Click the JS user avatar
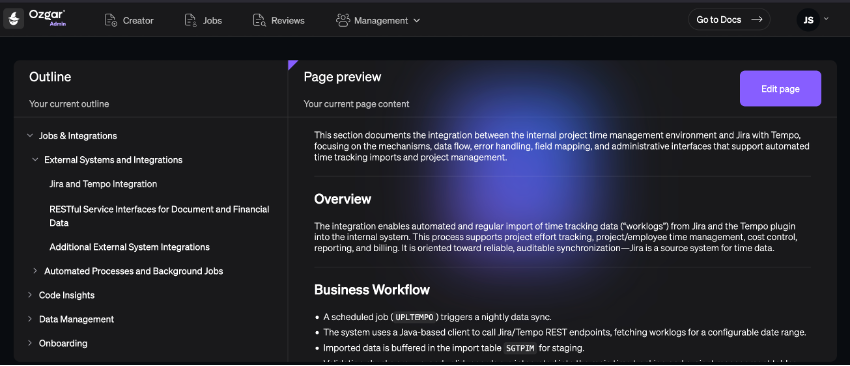 [x=808, y=20]
